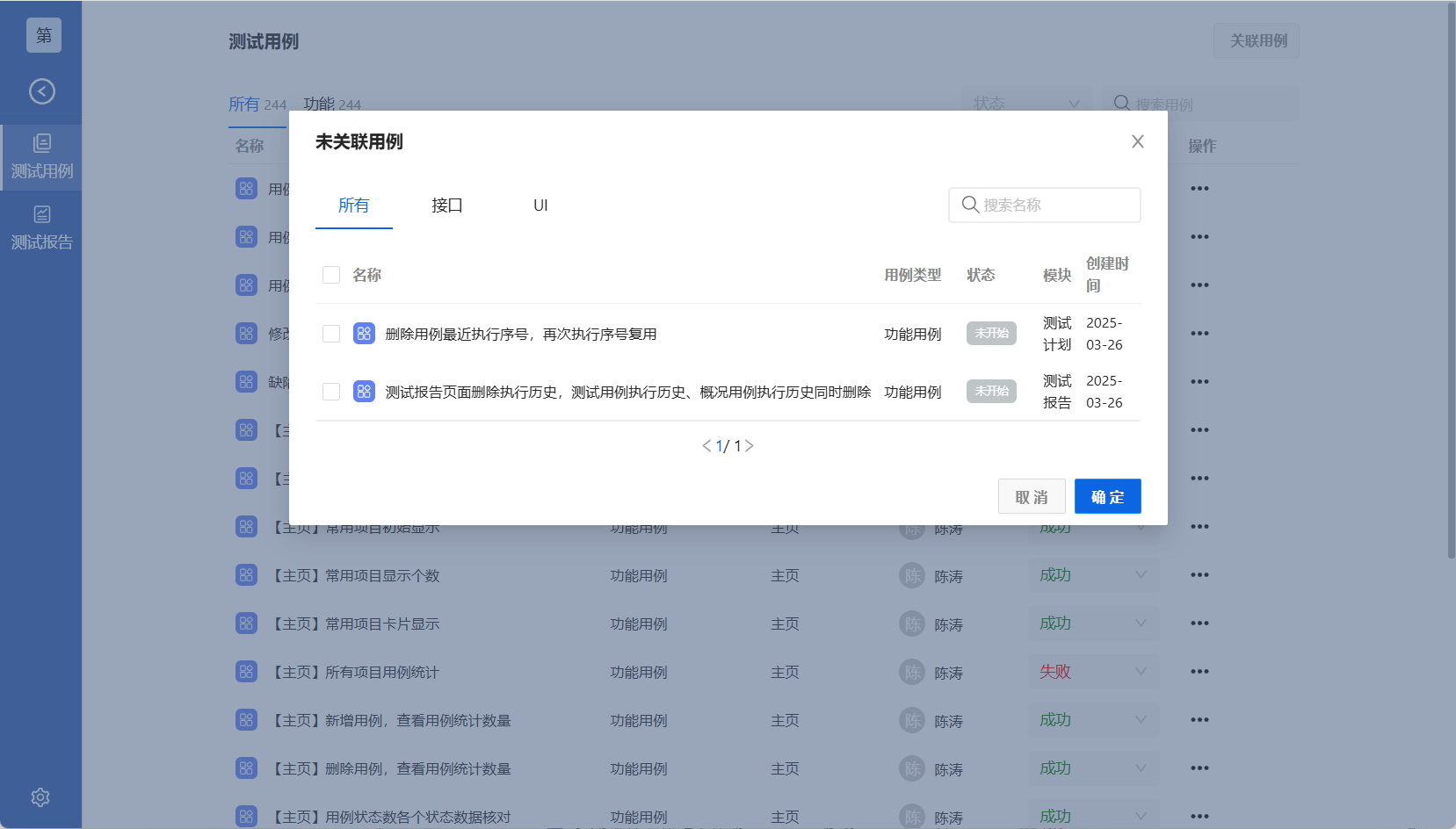Click the 用例类型 column header
1456x829 pixels.
tap(913, 275)
